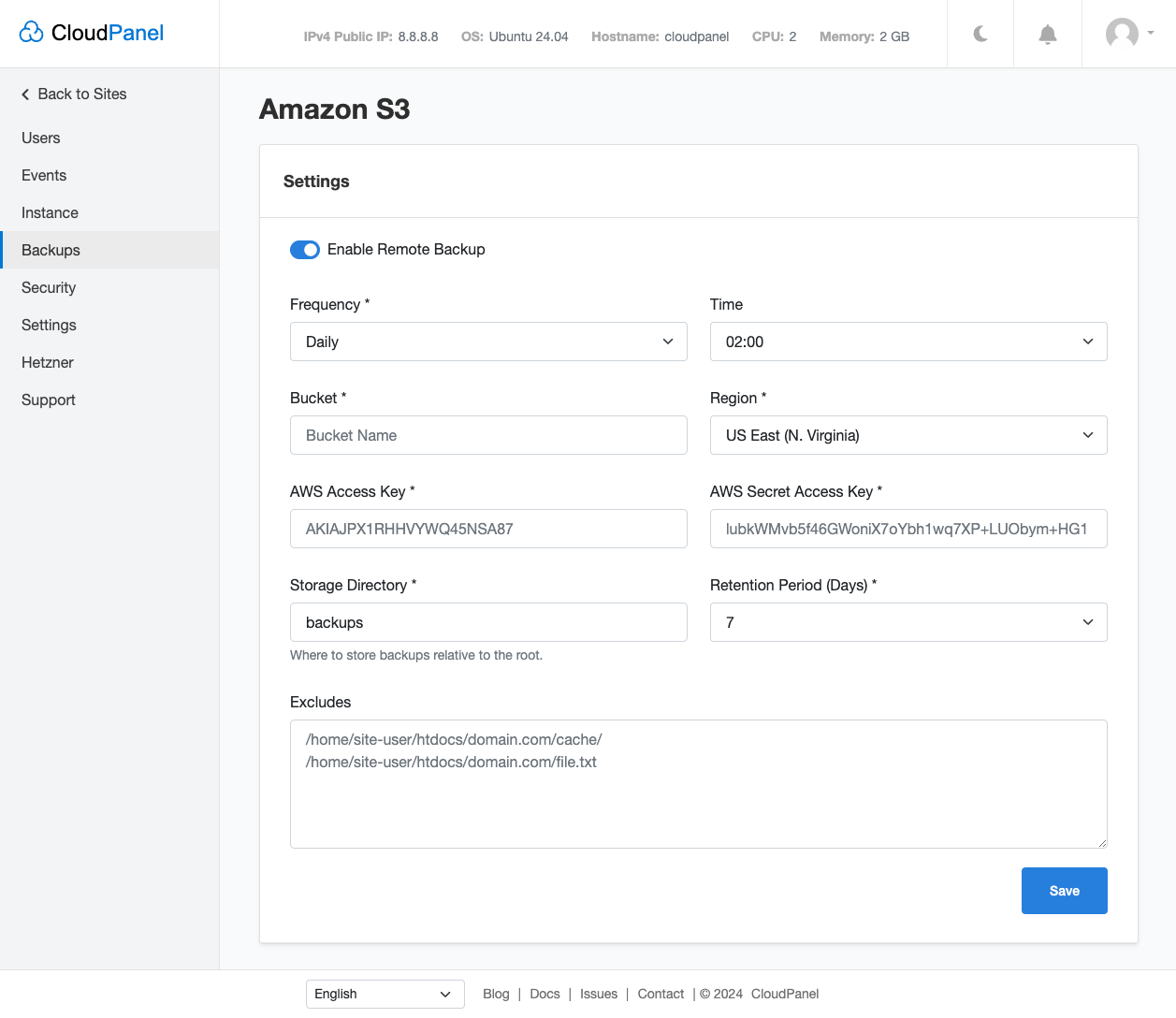Open the Frequency dropdown showing Daily

(488, 342)
